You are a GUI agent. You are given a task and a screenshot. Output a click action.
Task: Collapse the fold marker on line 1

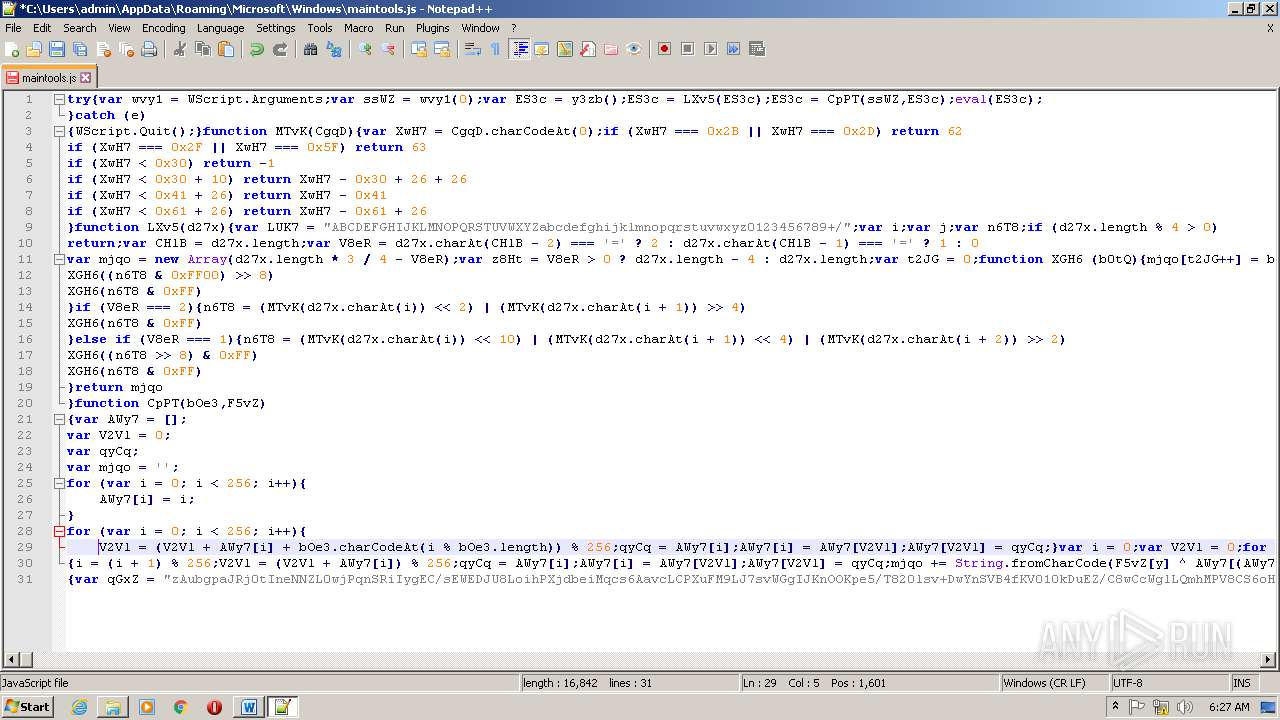pos(59,99)
